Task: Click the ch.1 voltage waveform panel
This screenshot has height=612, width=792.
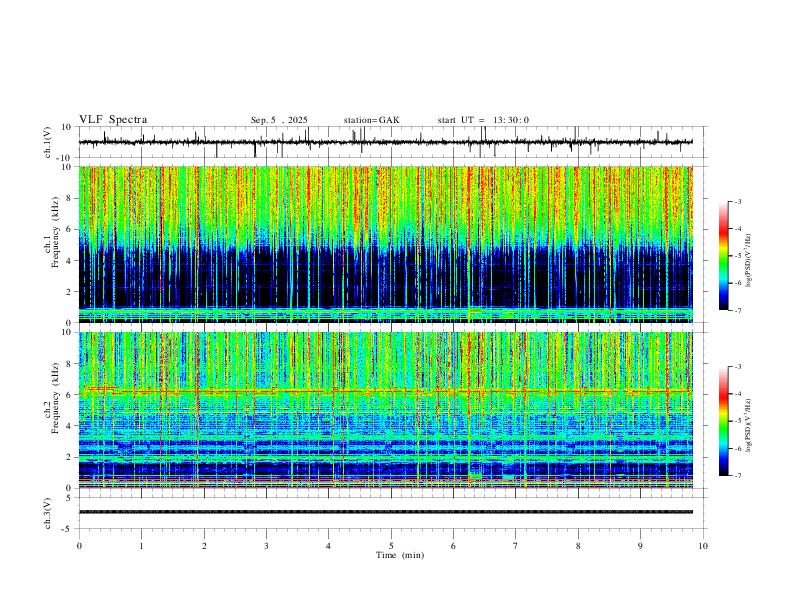Action: [393, 142]
